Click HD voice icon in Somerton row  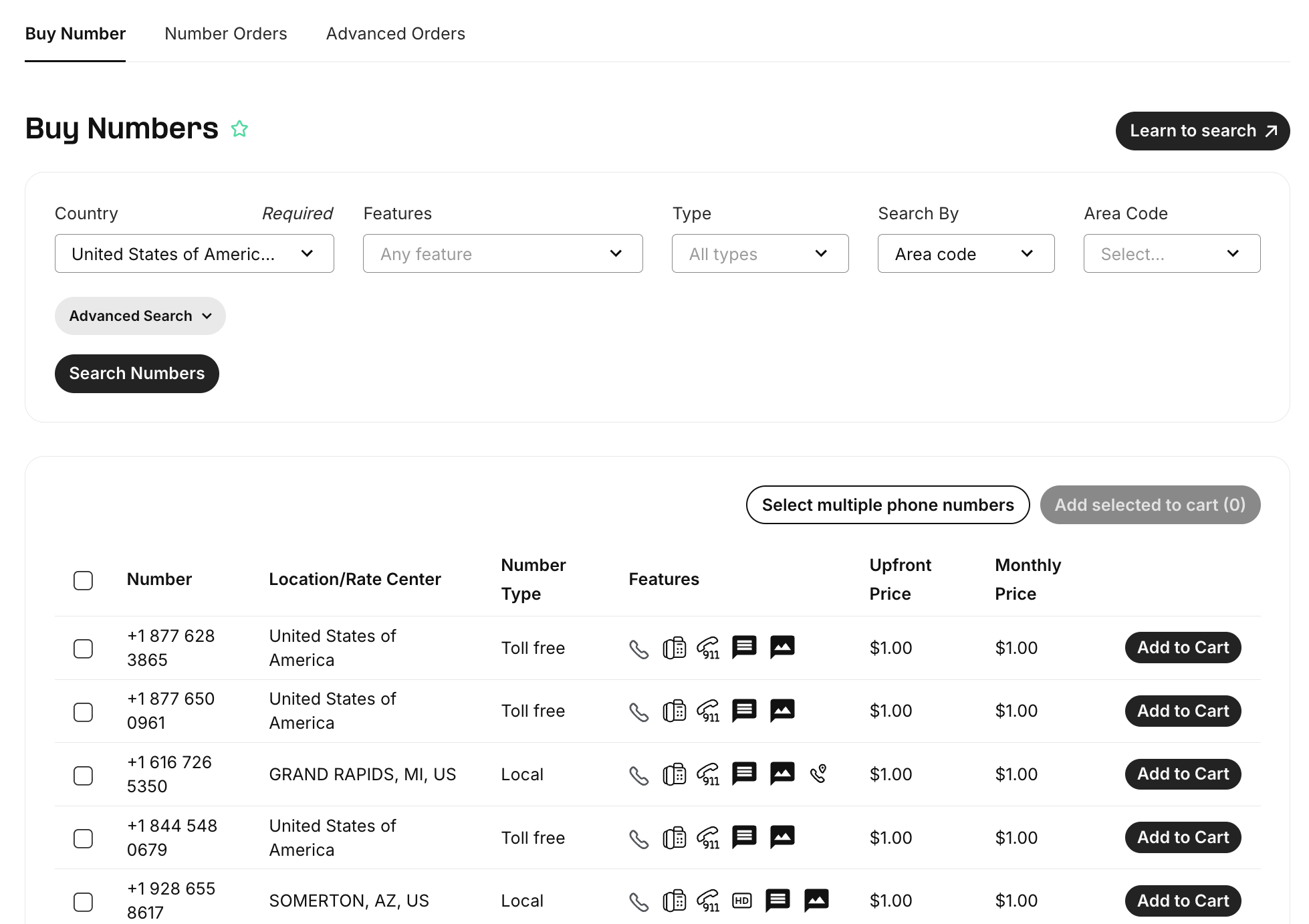741,901
